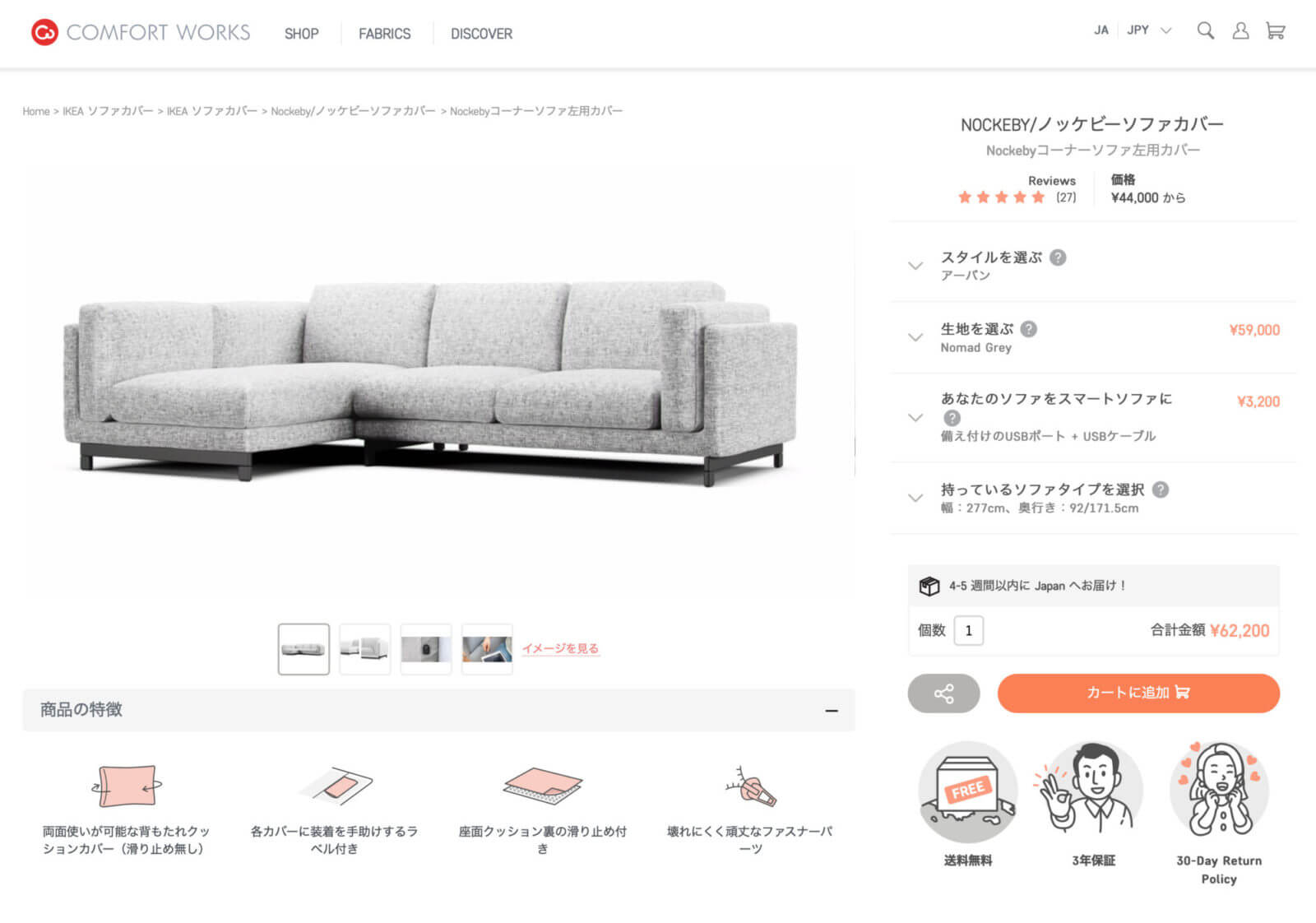Expand the スタイルを選ぶ section chevron
This screenshot has width=1316, height=923.
coord(915,266)
